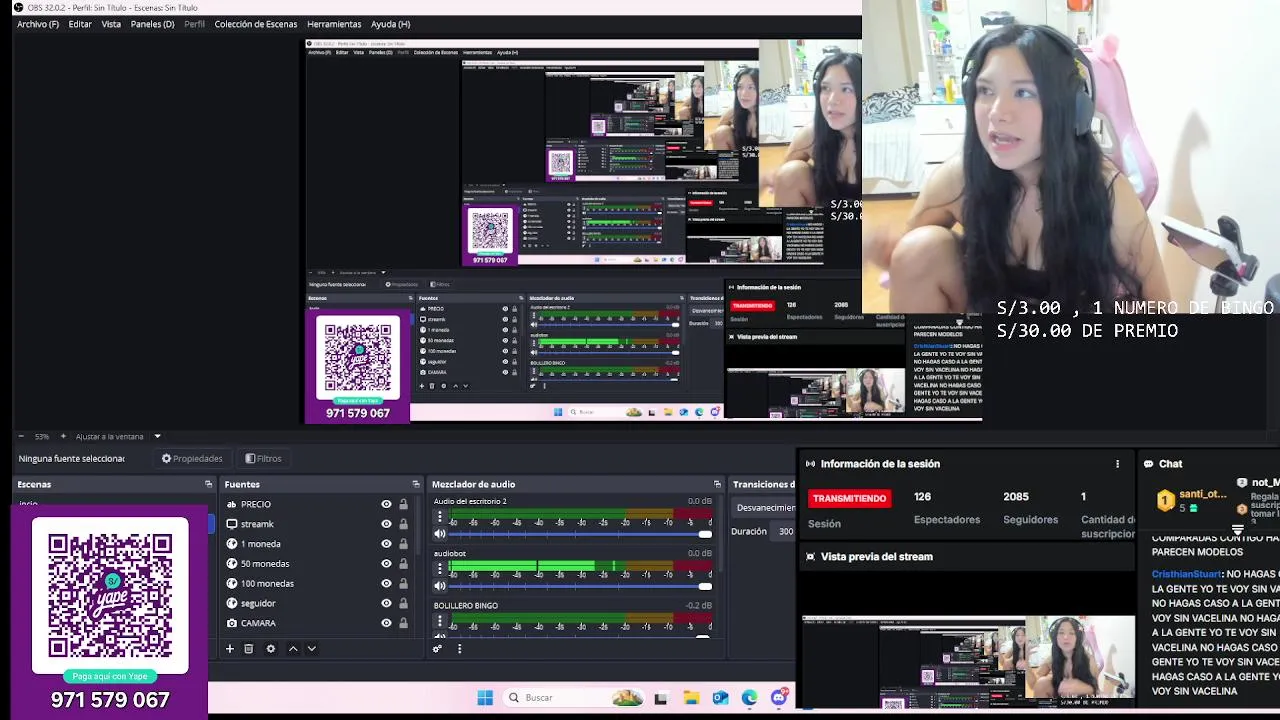Hide the CAMARA source
The image size is (1280, 720).
pyautogui.click(x=386, y=623)
